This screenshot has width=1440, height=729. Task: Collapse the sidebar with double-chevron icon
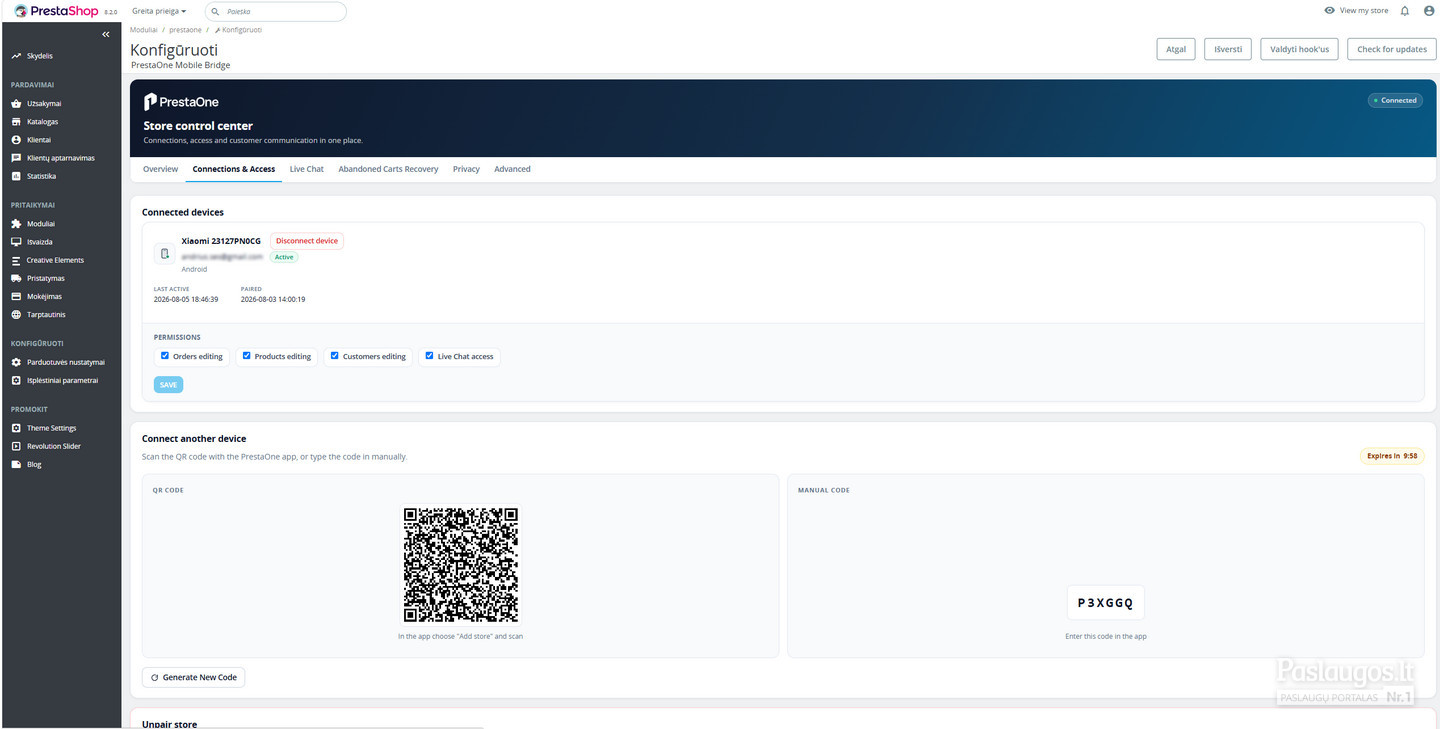tap(106, 34)
